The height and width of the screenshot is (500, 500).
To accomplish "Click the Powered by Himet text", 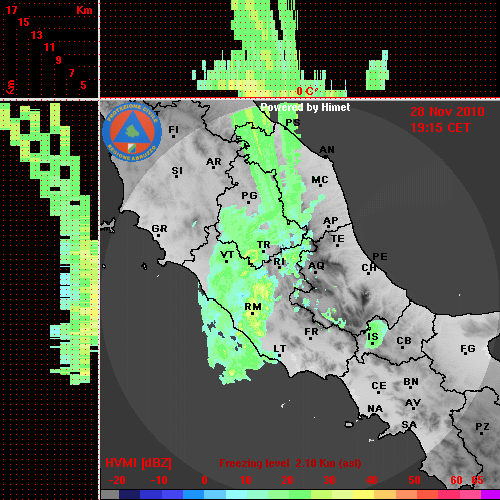I will pos(305,107).
